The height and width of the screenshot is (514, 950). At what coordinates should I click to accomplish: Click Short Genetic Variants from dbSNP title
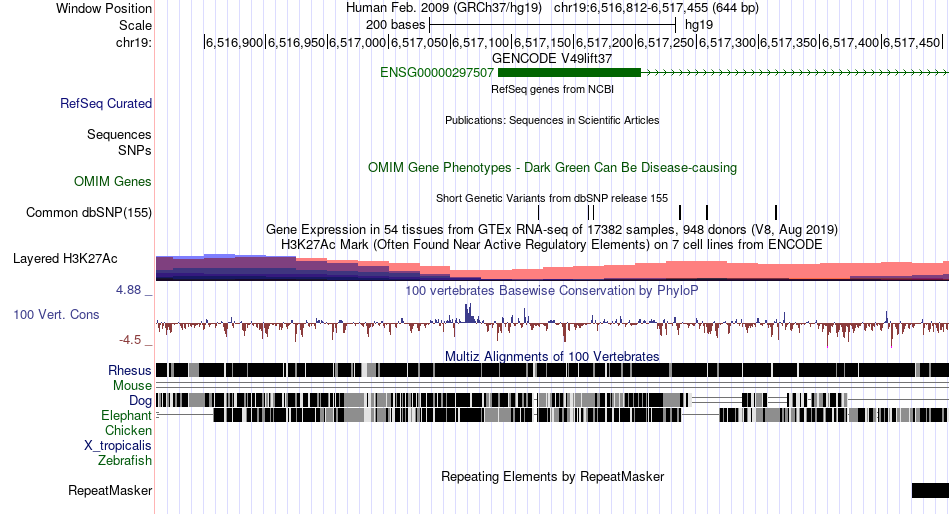552,198
